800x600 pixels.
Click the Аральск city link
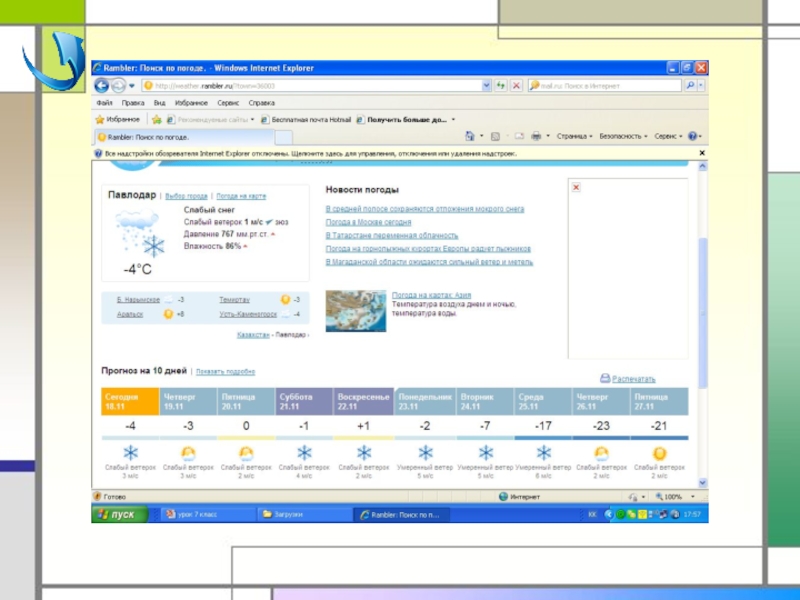130,314
